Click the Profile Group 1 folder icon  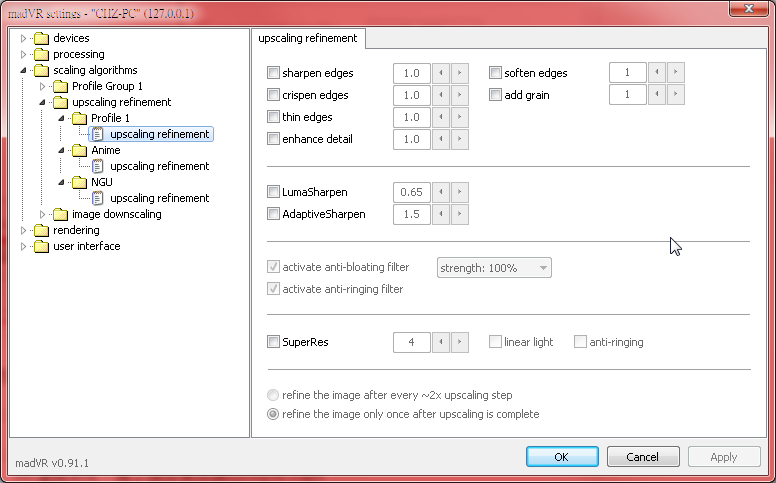[60, 86]
